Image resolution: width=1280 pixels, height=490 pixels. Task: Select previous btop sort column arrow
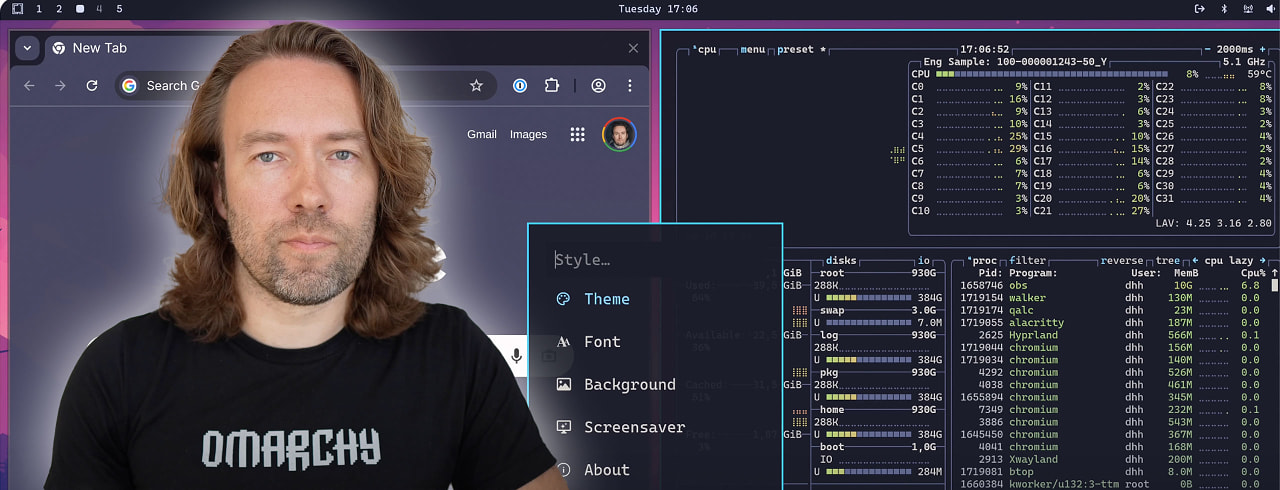[x=1194, y=261]
